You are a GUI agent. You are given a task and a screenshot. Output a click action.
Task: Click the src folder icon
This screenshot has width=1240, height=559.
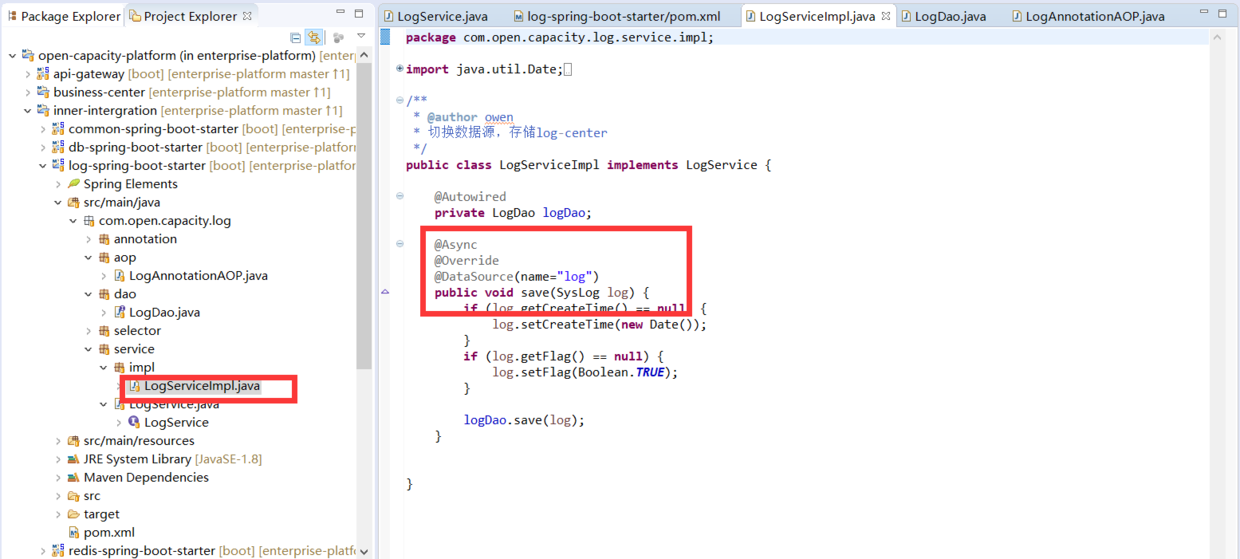coord(73,496)
